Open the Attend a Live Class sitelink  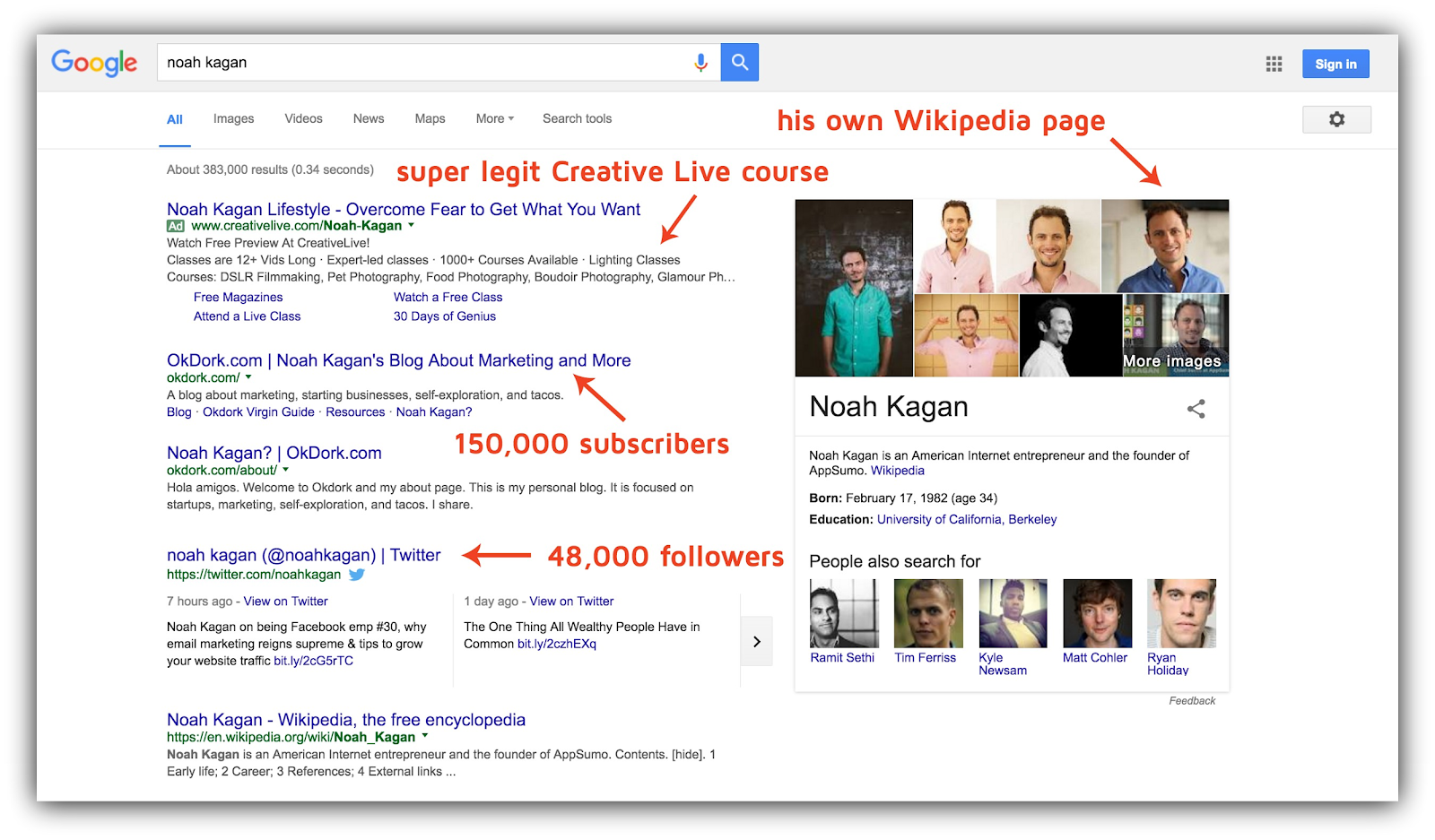coord(247,316)
